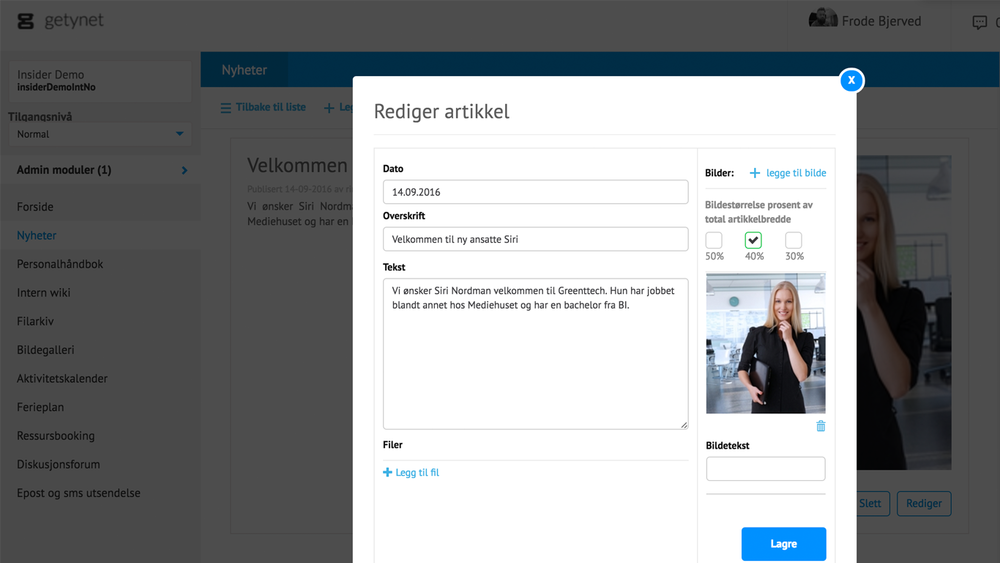Open Aktivitetskalender in sidebar menu
The width and height of the screenshot is (1000, 563).
pyautogui.click(x=62, y=379)
